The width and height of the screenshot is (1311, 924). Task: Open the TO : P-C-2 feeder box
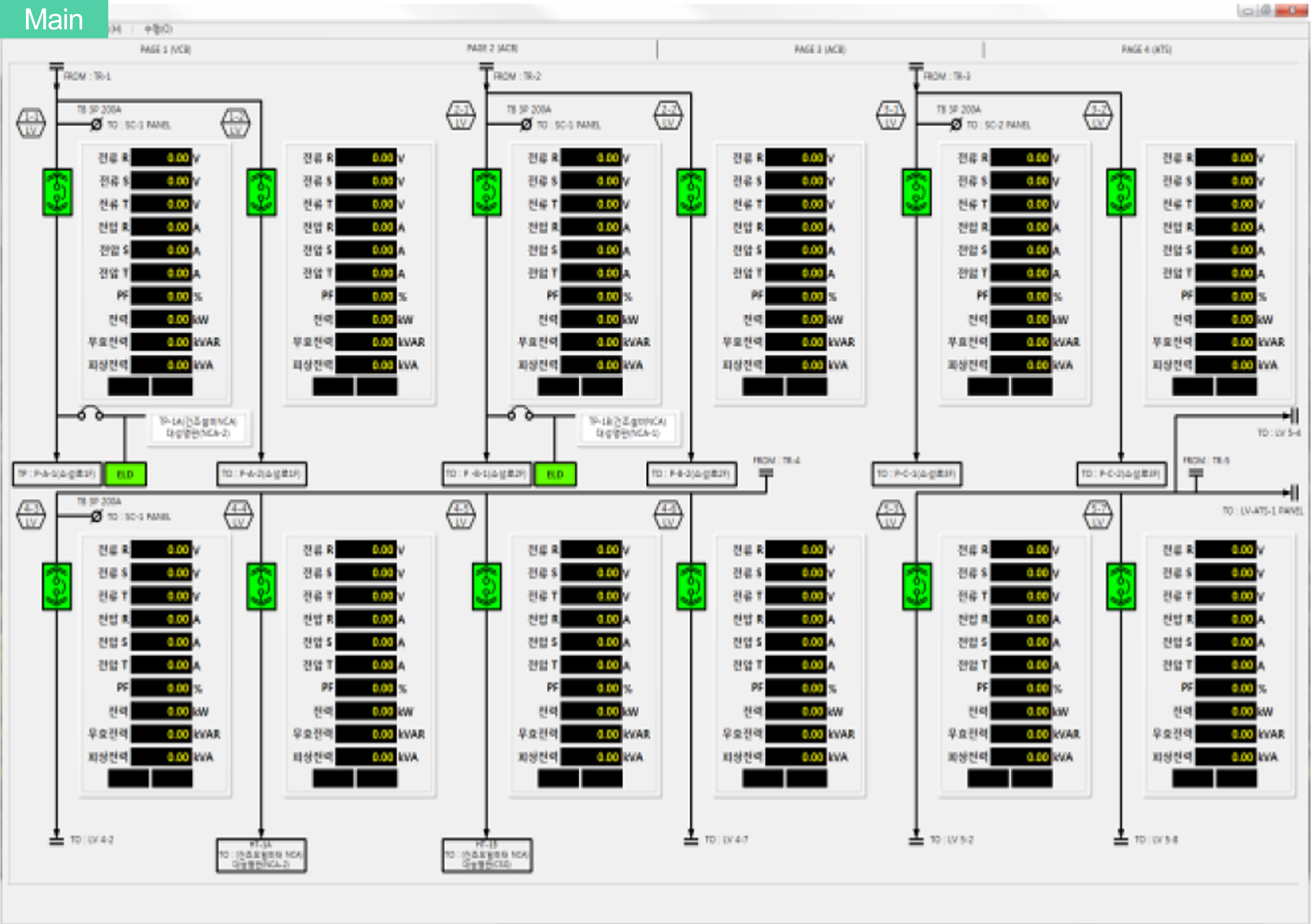[1122, 474]
